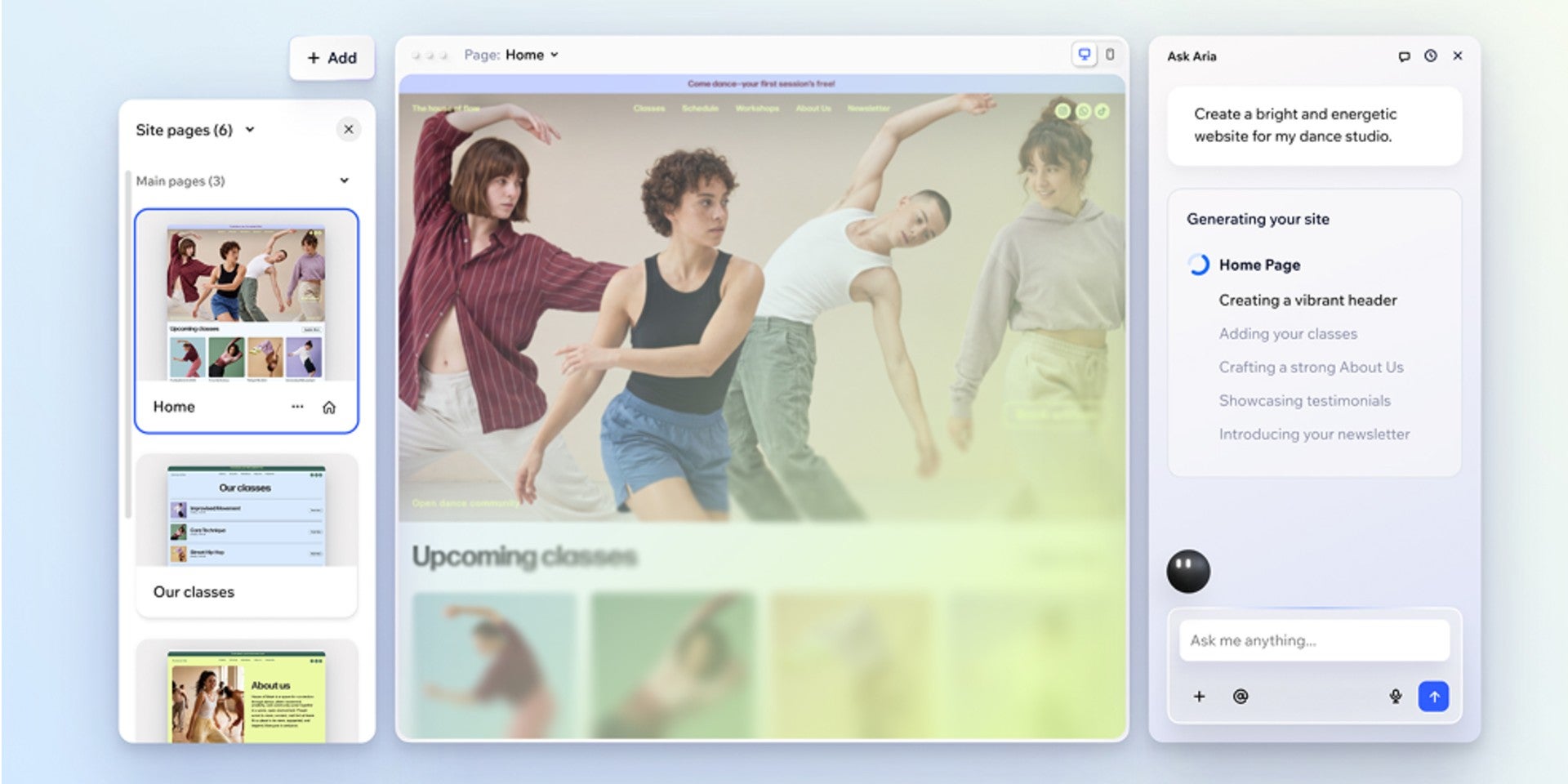
Task: Click the Ask me anything input field
Action: click(1313, 640)
